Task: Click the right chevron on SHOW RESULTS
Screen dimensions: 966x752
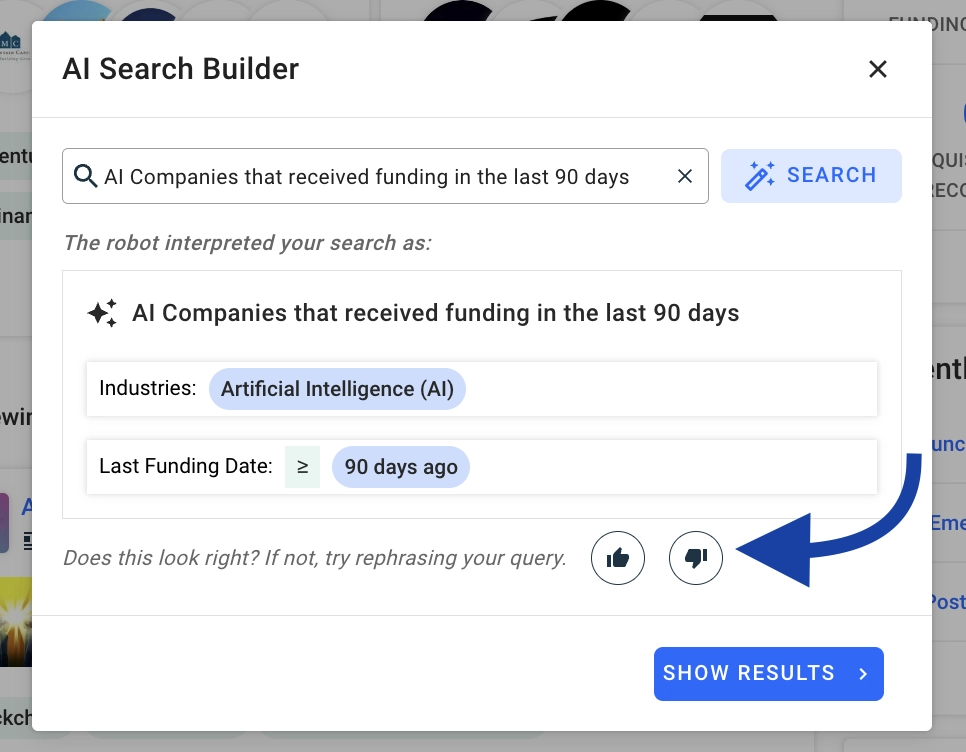Action: (862, 673)
